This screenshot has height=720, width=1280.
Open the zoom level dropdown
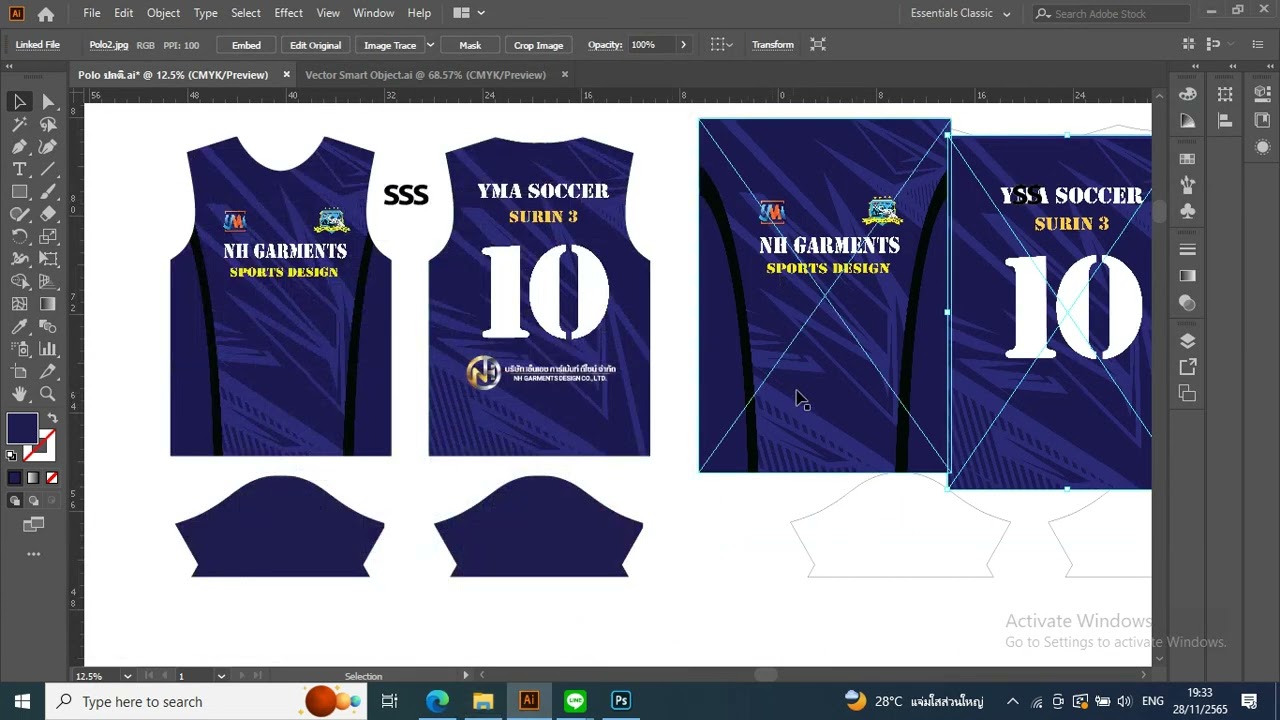click(x=127, y=676)
